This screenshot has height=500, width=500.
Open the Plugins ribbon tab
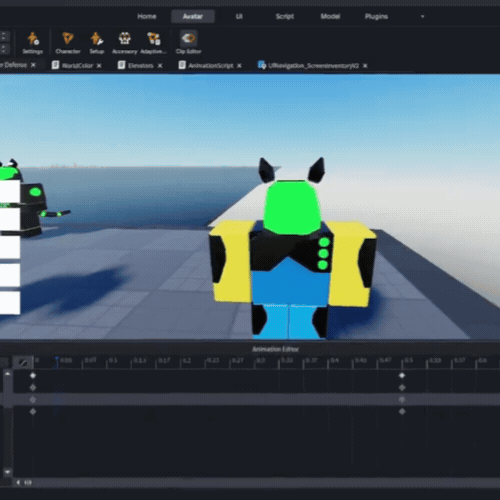tap(376, 16)
